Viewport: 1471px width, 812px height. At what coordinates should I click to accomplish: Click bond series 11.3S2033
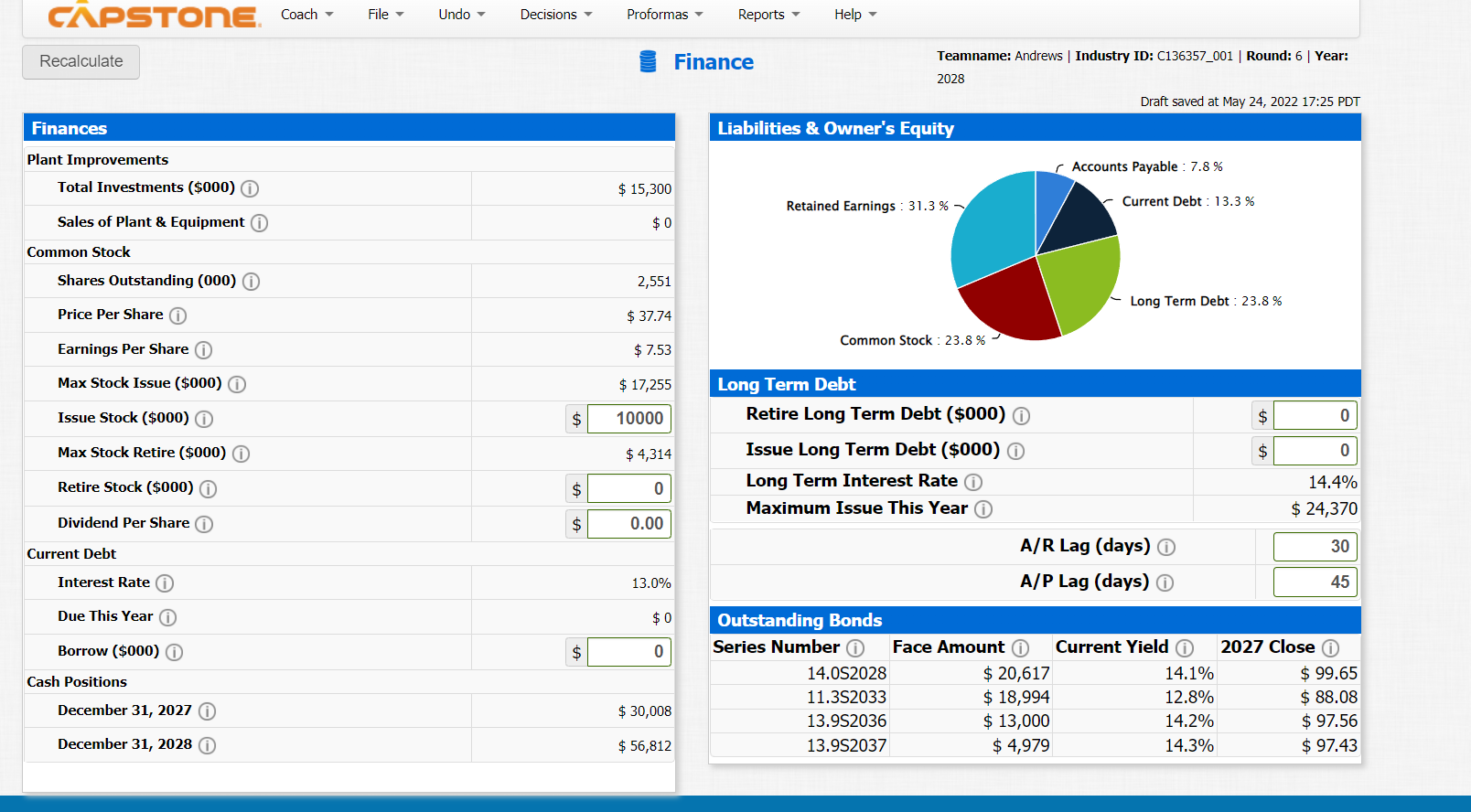coord(846,698)
